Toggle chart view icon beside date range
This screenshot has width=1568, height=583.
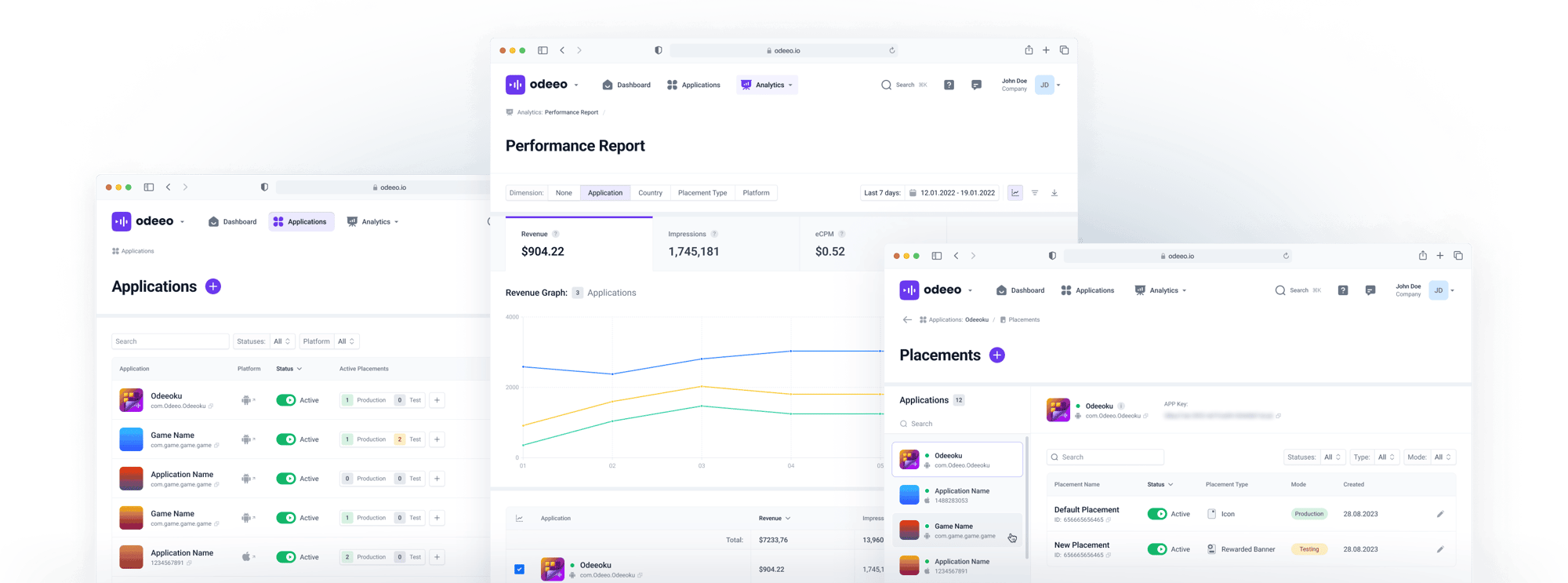[1015, 193]
